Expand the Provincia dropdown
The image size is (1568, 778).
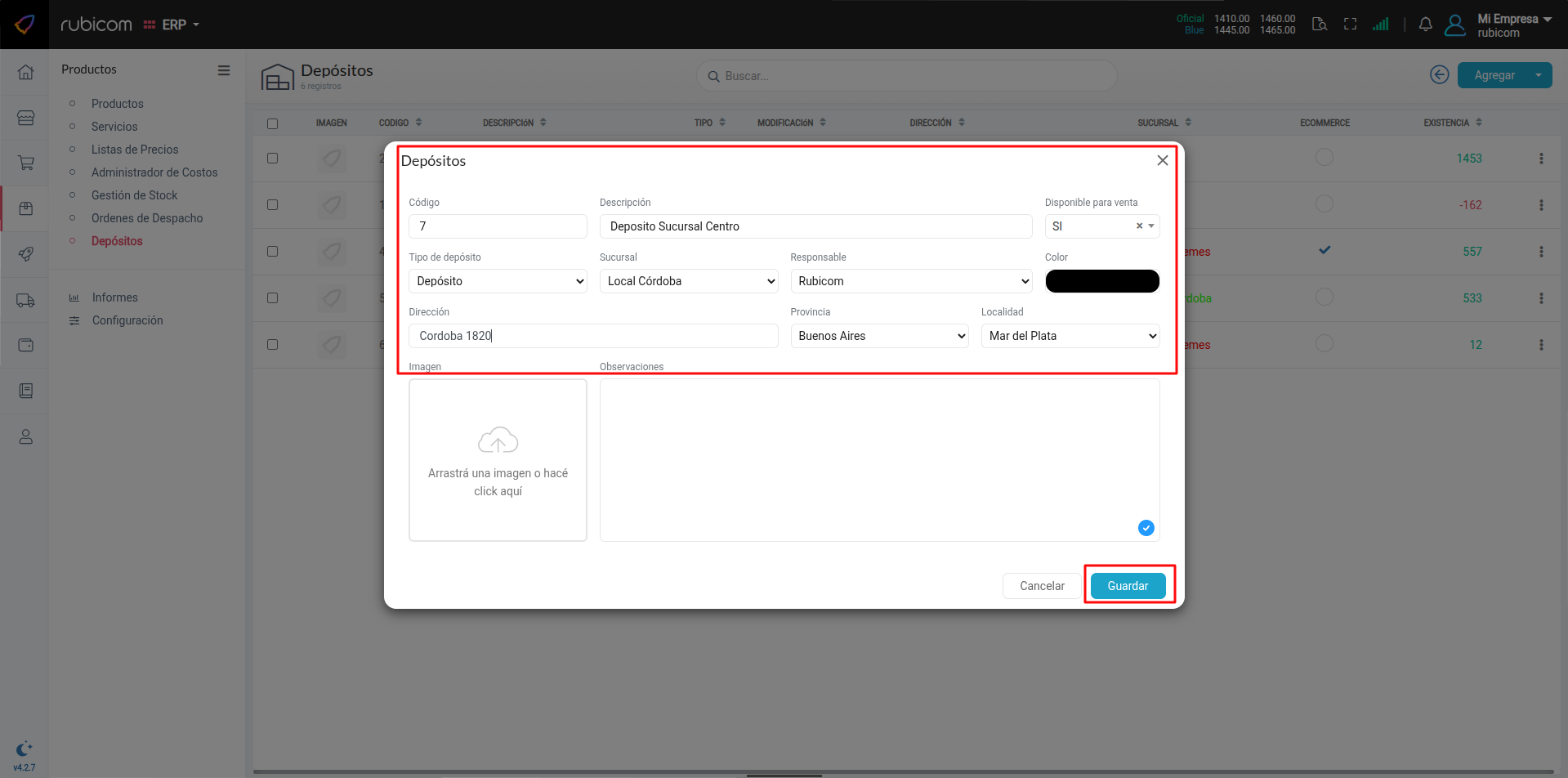click(x=878, y=336)
